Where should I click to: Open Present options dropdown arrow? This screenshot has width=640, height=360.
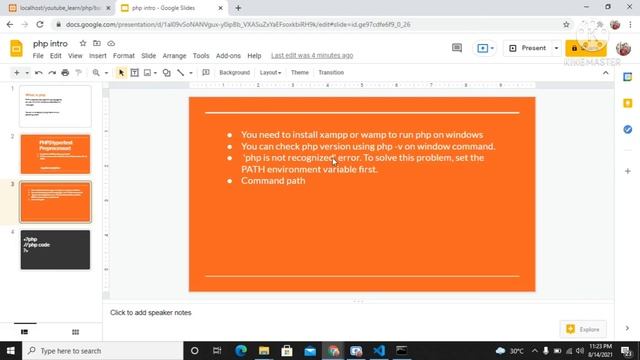click(556, 48)
